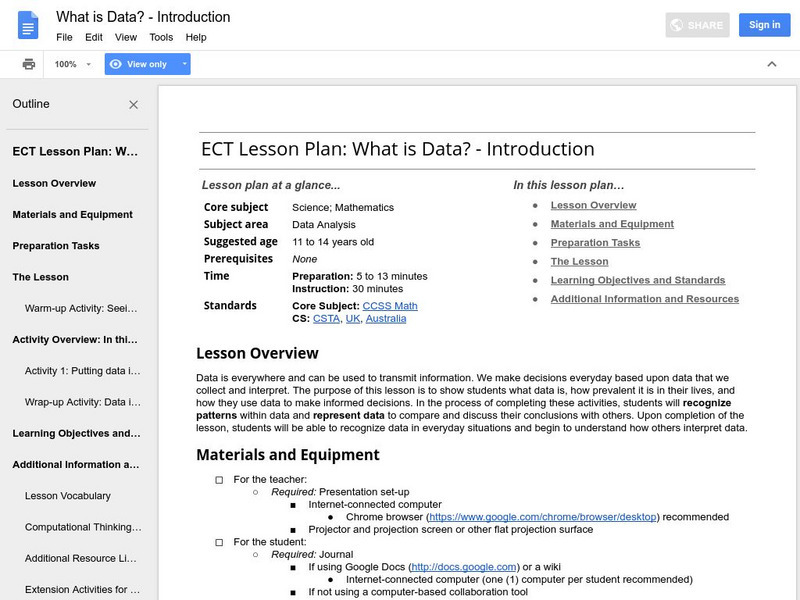800x600 pixels.
Task: Open the zoom level dropdown
Action: 73,64
